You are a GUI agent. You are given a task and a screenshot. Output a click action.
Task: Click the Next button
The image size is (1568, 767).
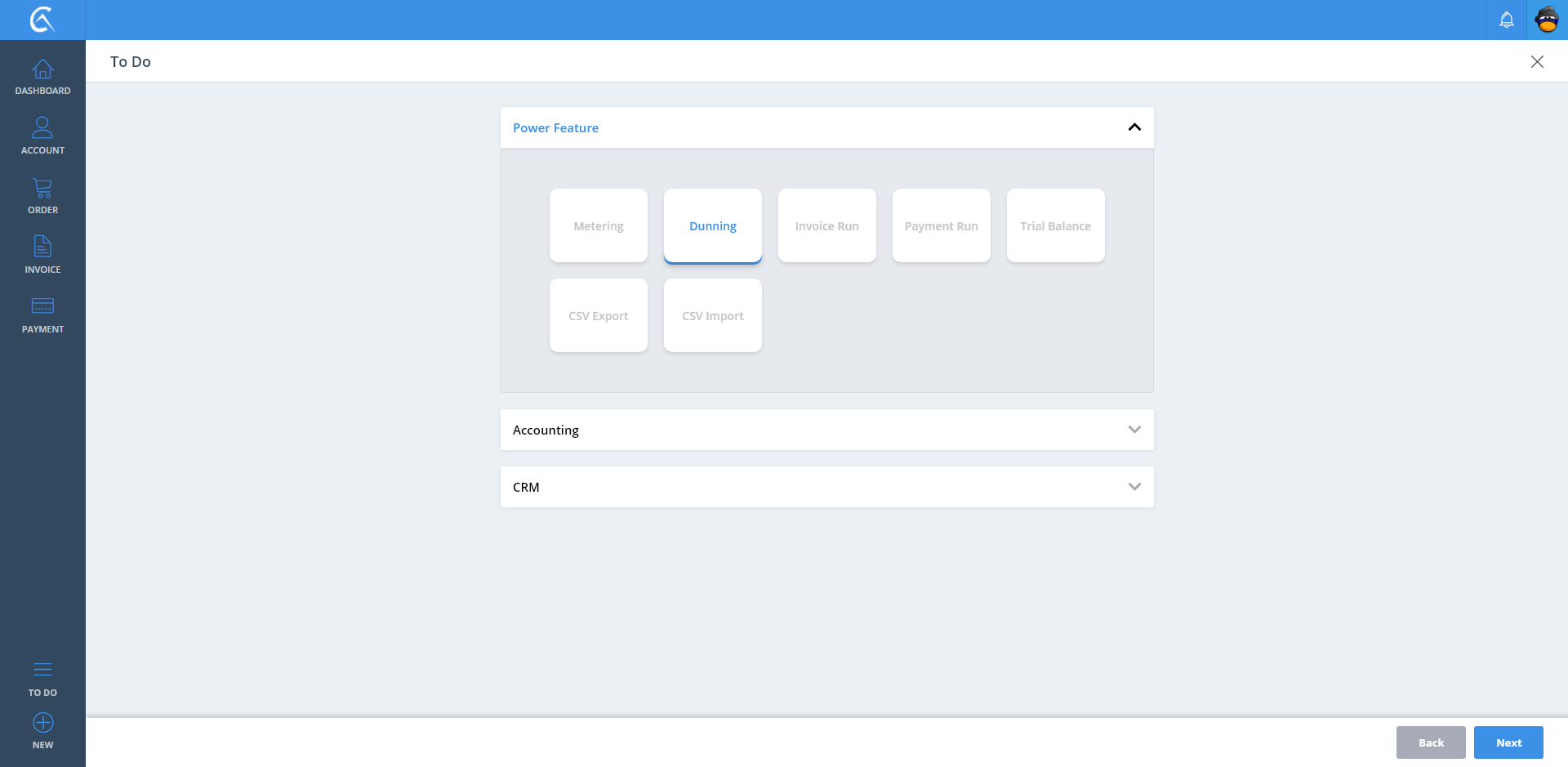point(1508,742)
